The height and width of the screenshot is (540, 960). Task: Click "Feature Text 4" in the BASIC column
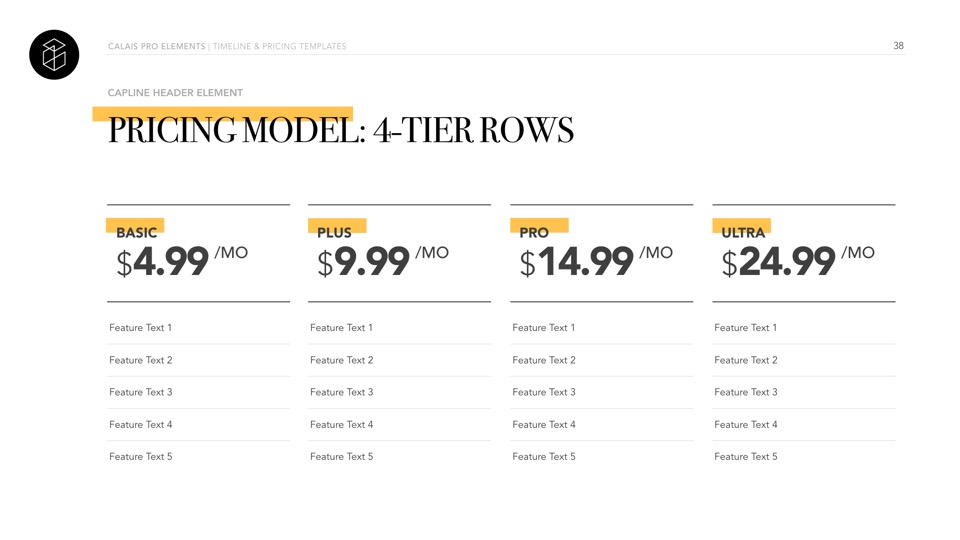[x=140, y=425]
